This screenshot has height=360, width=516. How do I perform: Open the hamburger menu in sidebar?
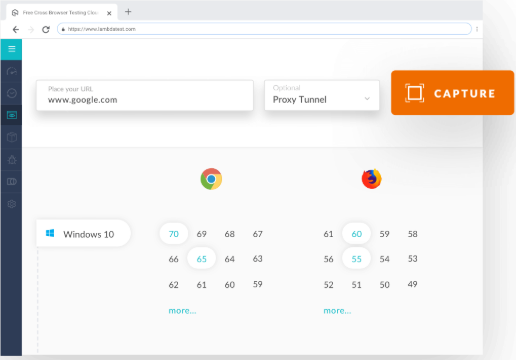pyautogui.click(x=12, y=49)
